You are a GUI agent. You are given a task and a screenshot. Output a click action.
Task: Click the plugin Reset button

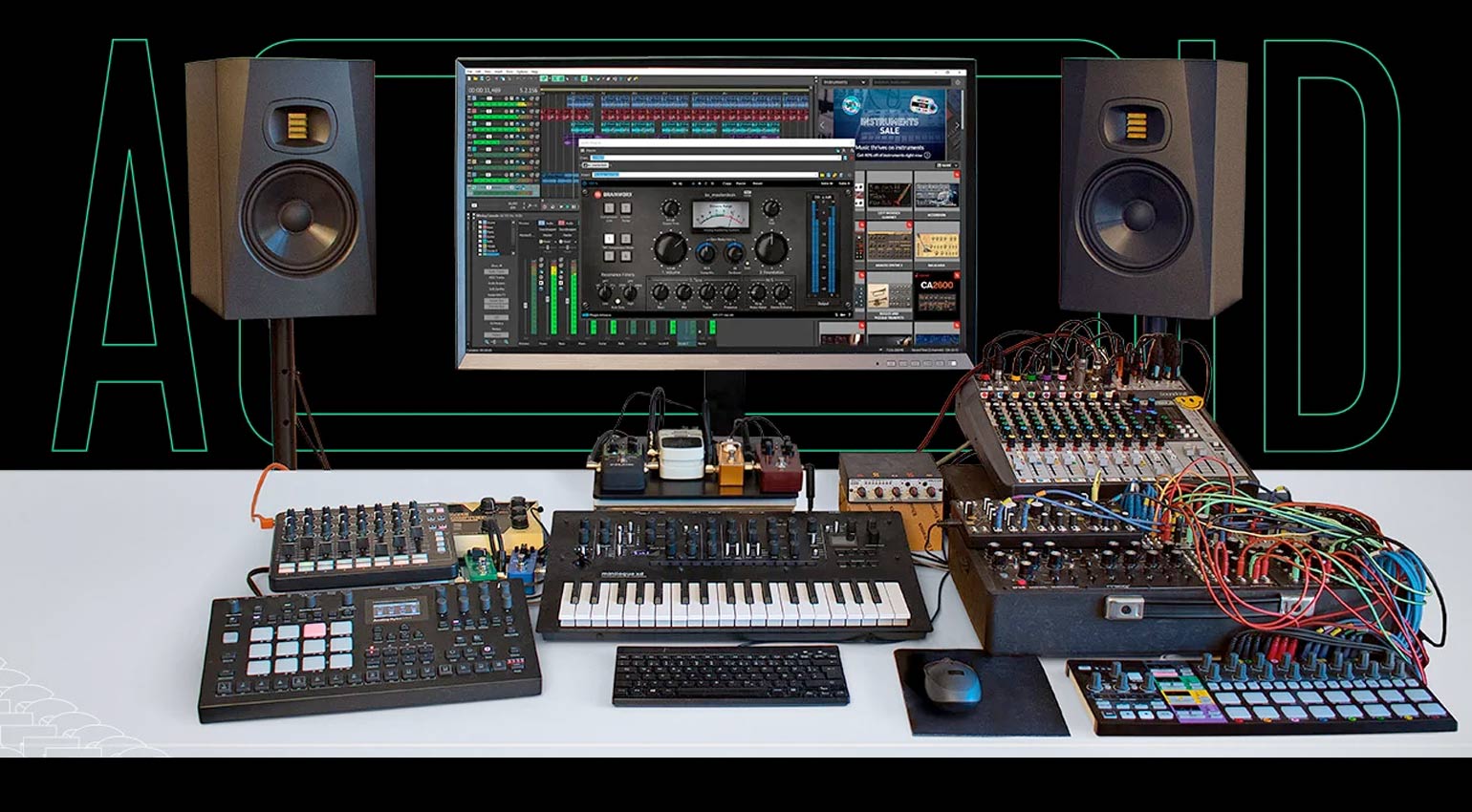[757, 183]
